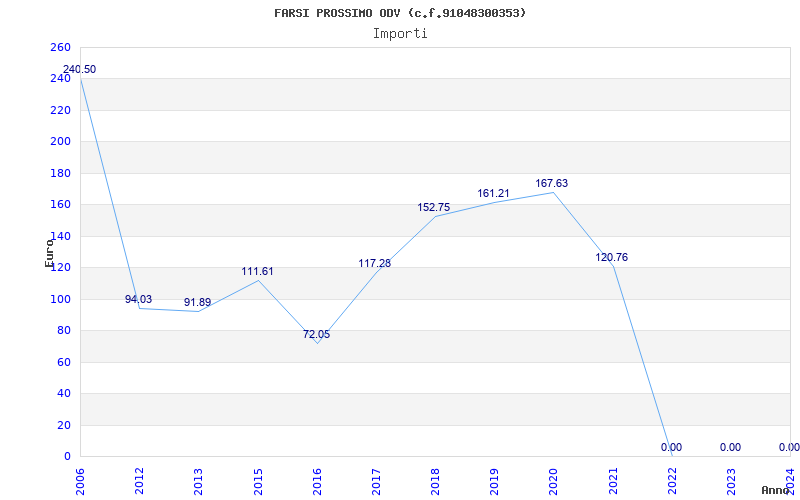Click the 161.21 data point label

coord(493,193)
